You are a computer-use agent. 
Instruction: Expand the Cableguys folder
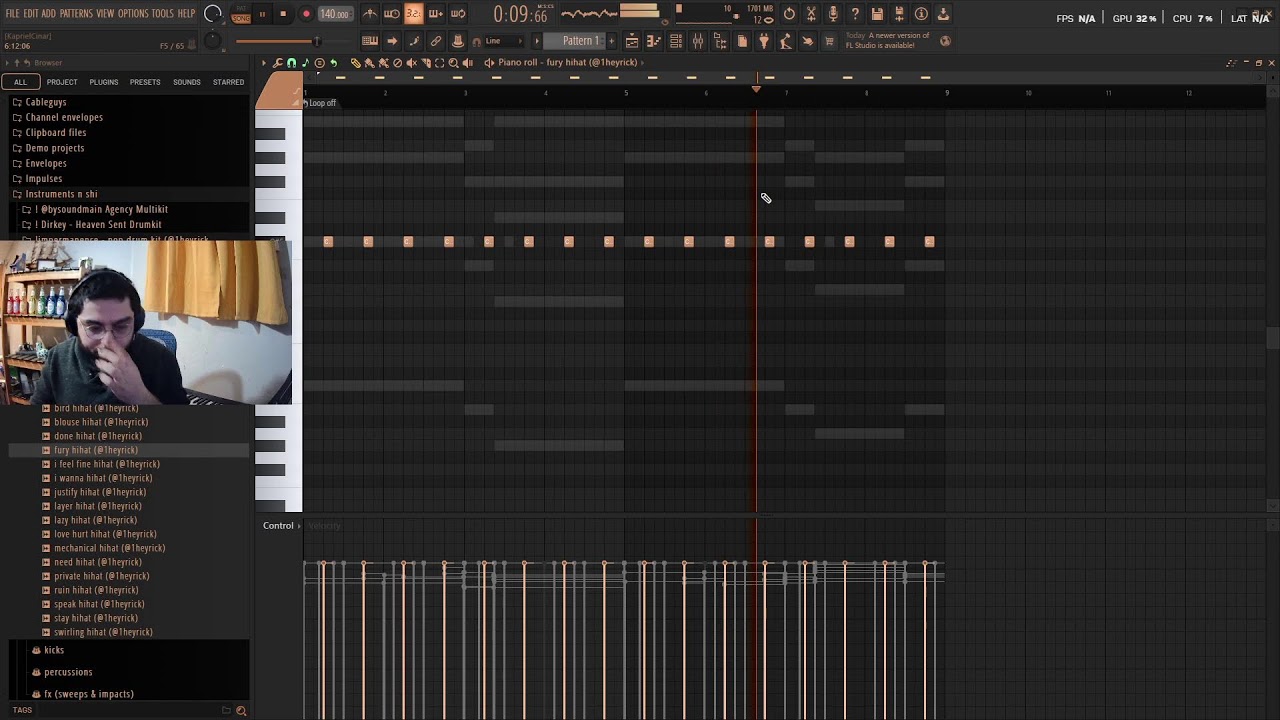coord(46,102)
